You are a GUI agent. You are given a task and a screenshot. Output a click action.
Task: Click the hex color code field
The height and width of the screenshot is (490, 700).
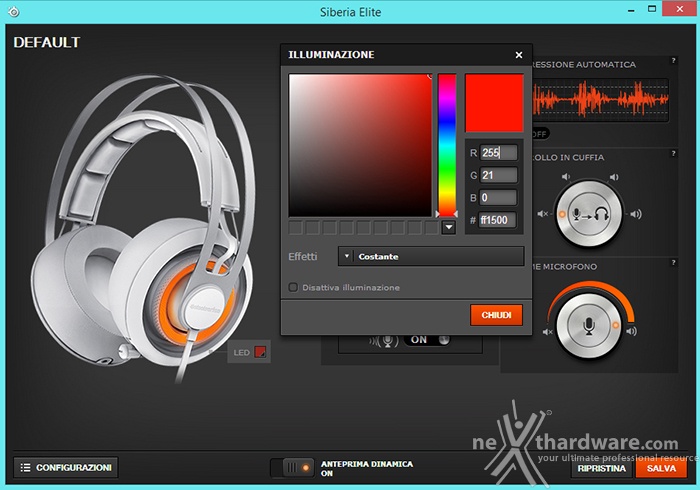pyautogui.click(x=497, y=220)
